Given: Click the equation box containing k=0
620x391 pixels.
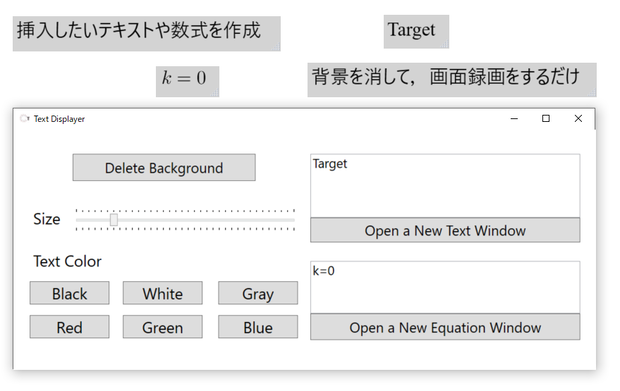Looking at the screenshot, I should point(445,287).
